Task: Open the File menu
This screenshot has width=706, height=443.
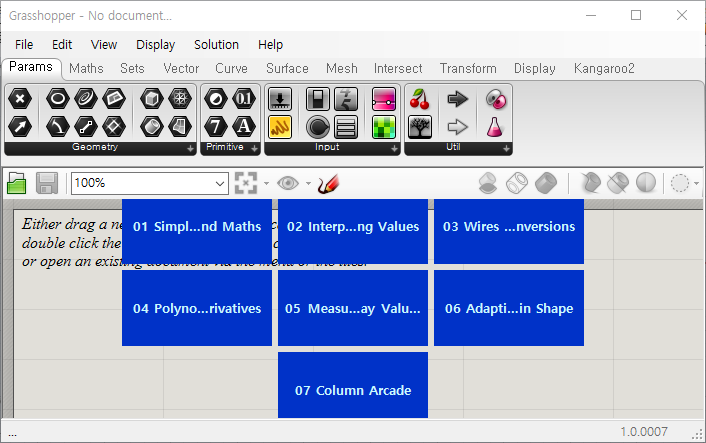Action: (24, 45)
